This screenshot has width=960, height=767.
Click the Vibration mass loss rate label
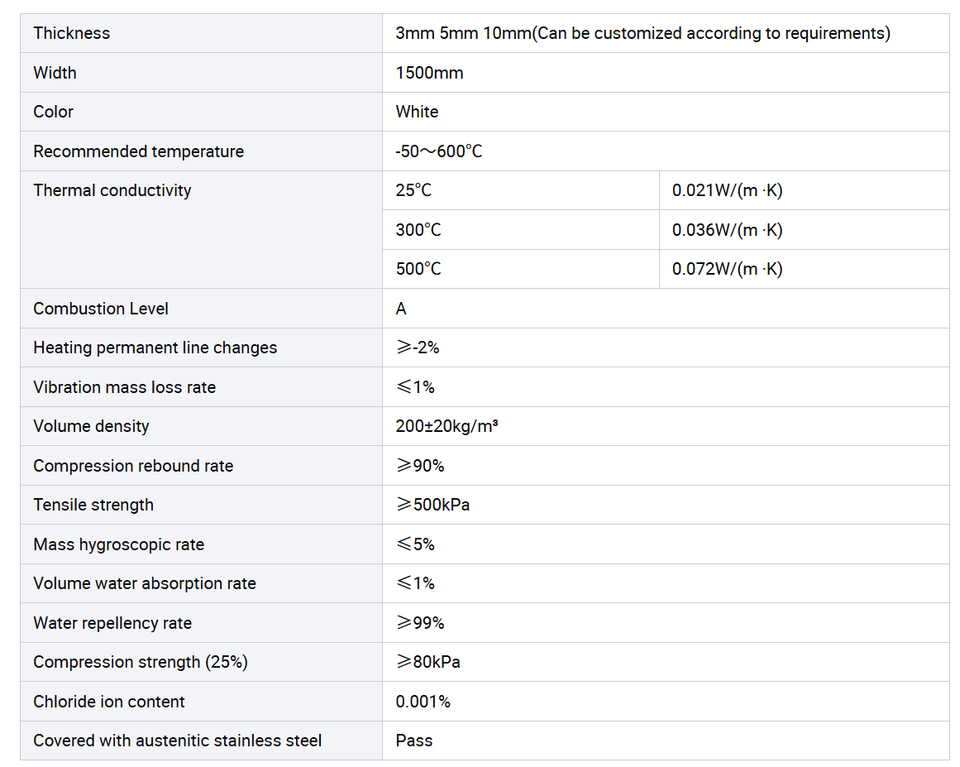[124, 387]
